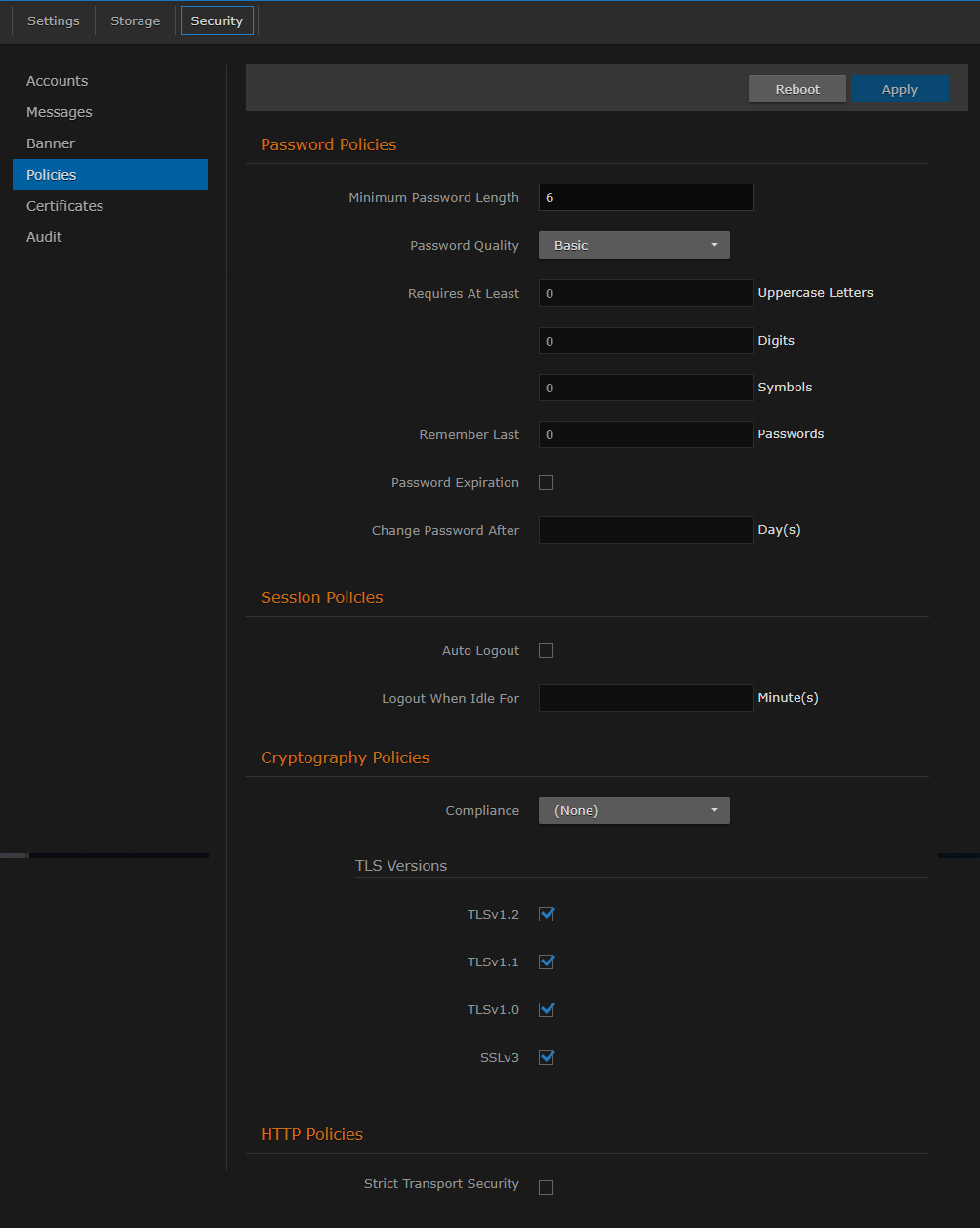980x1228 pixels.
Task: Turn on Strict Transport Security
Action: click(x=546, y=1187)
